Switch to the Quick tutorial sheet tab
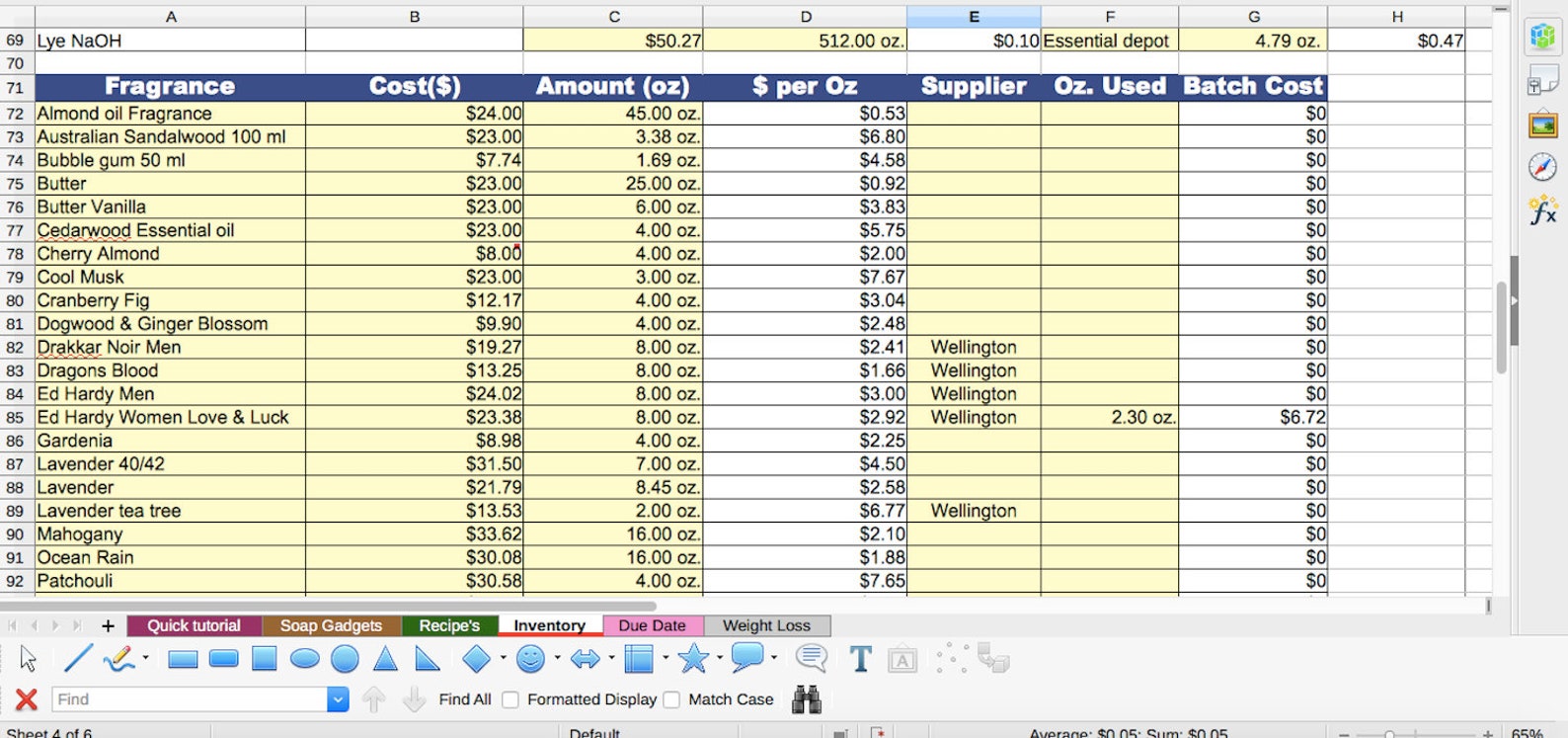 (194, 625)
